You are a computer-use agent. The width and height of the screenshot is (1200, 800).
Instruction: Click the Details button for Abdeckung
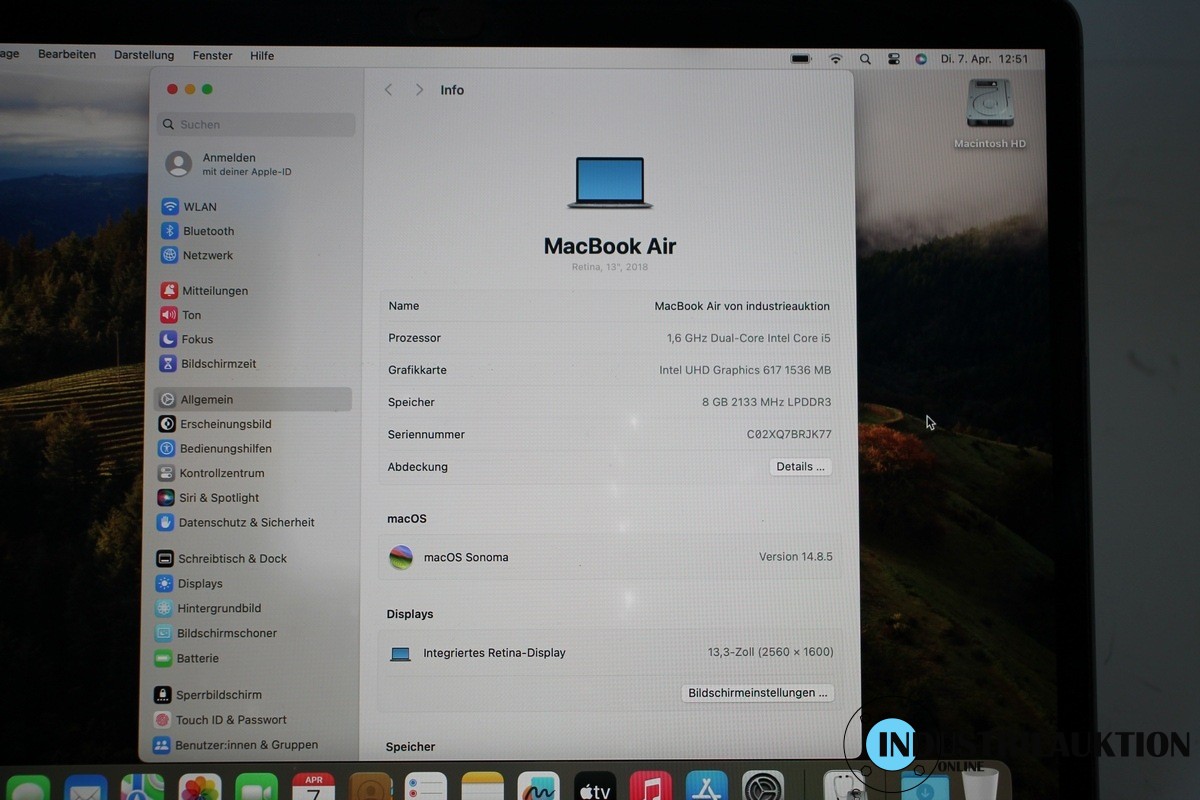[800, 467]
